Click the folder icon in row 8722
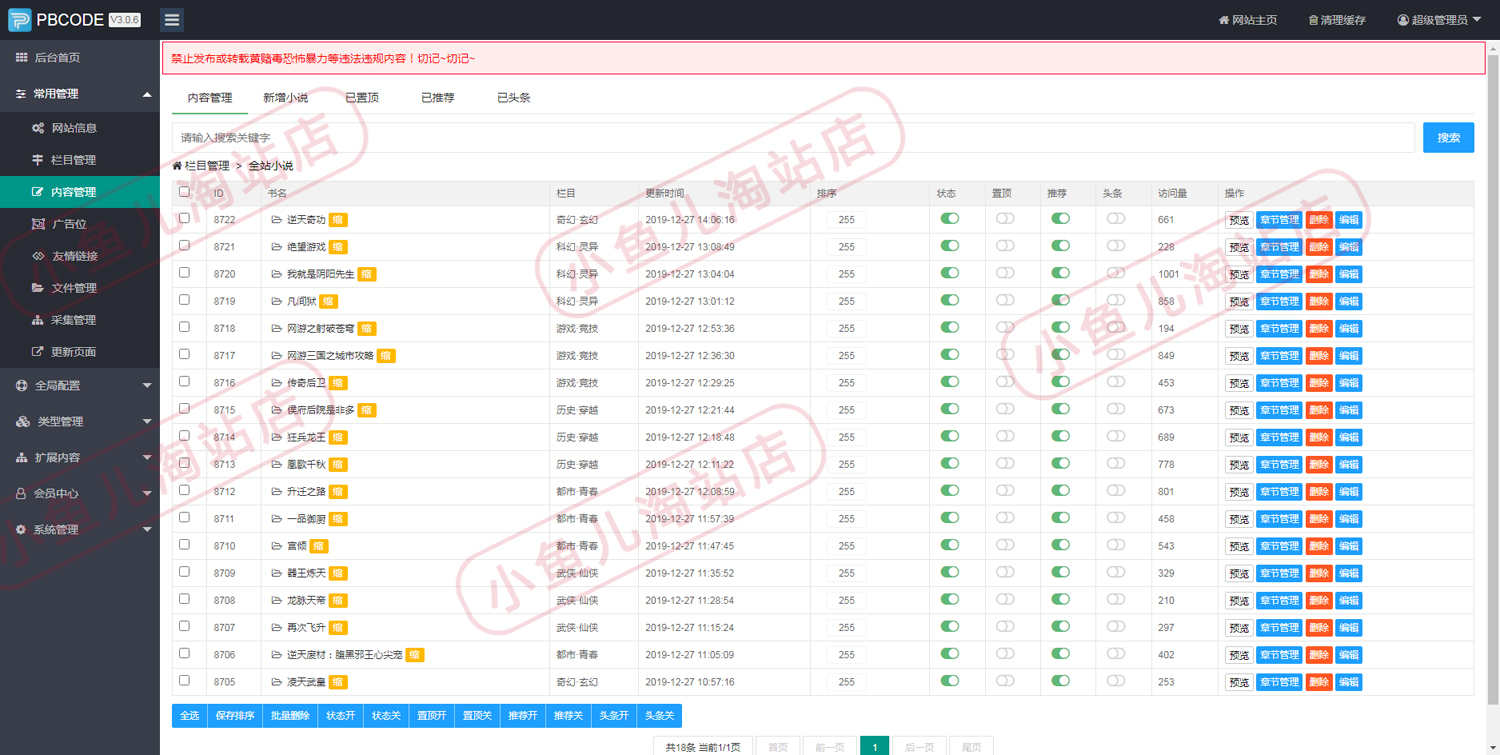The image size is (1500, 755). 277,220
